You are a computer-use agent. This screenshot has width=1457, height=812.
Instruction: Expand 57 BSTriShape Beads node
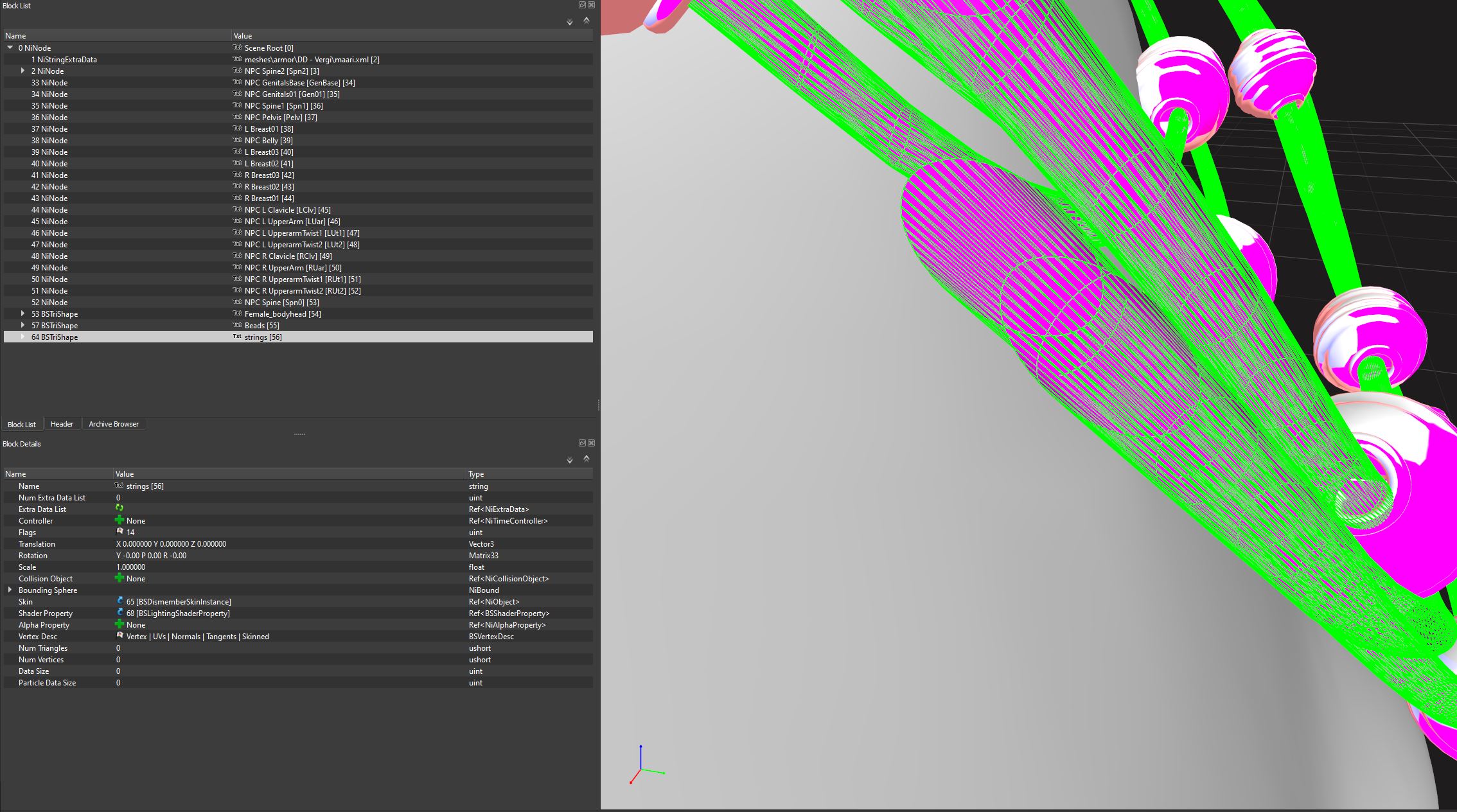click(23, 325)
